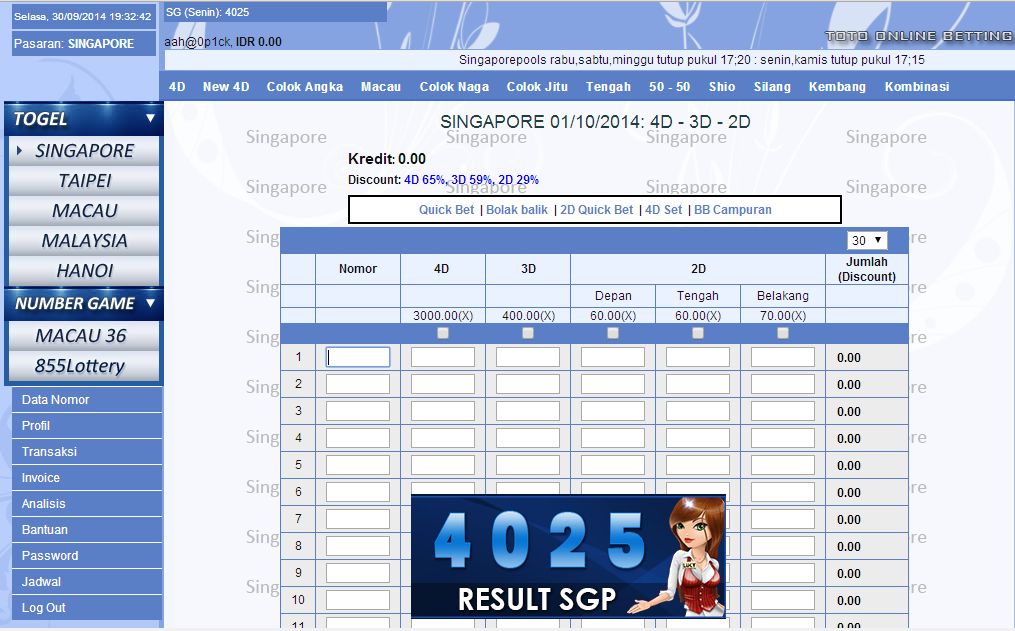
Task: Focus 3D input in row 2
Action: point(528,384)
